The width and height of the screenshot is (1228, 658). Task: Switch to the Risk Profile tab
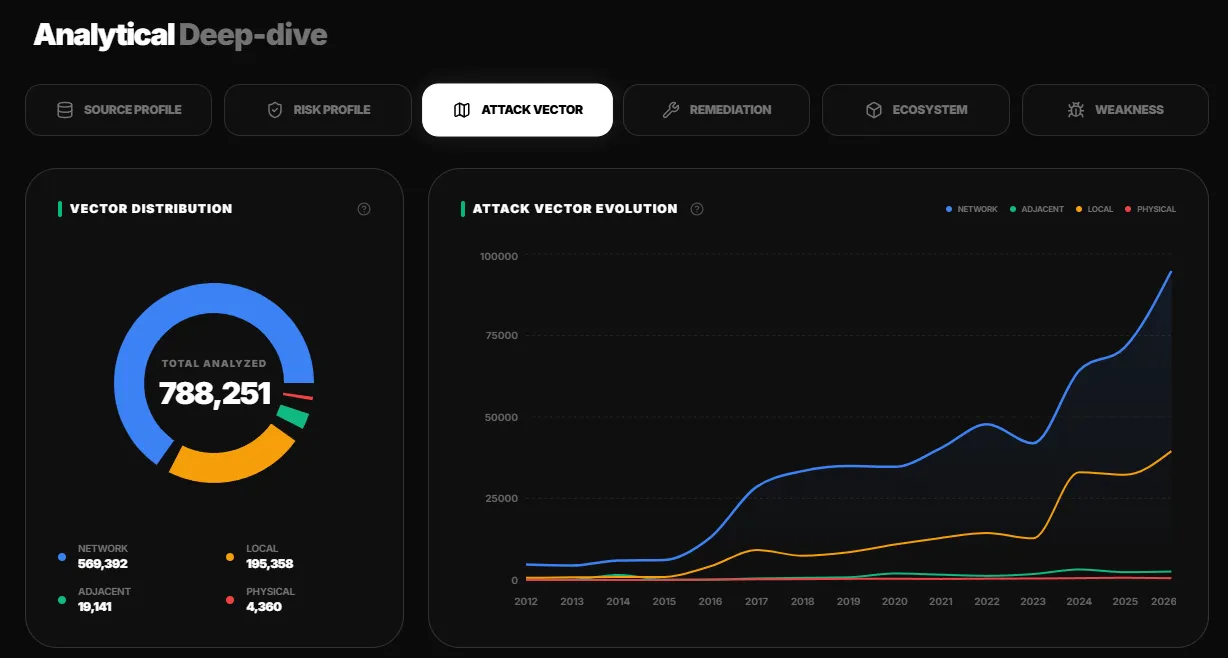pos(318,110)
